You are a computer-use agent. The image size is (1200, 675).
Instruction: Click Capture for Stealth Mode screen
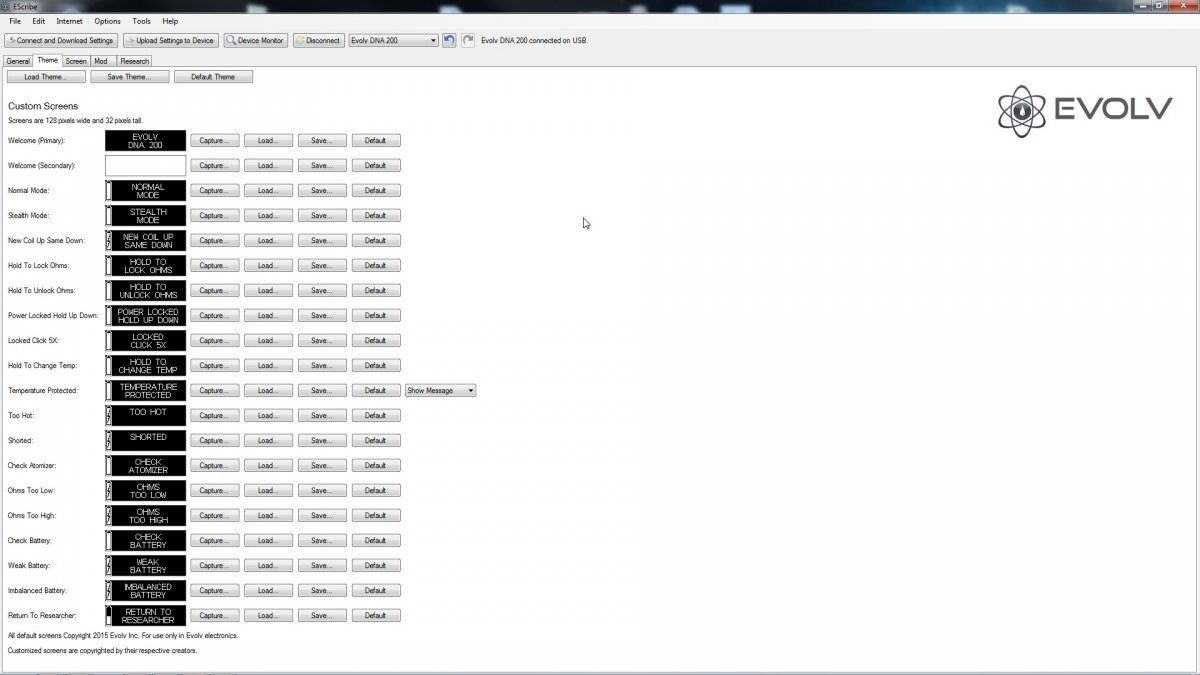click(214, 216)
